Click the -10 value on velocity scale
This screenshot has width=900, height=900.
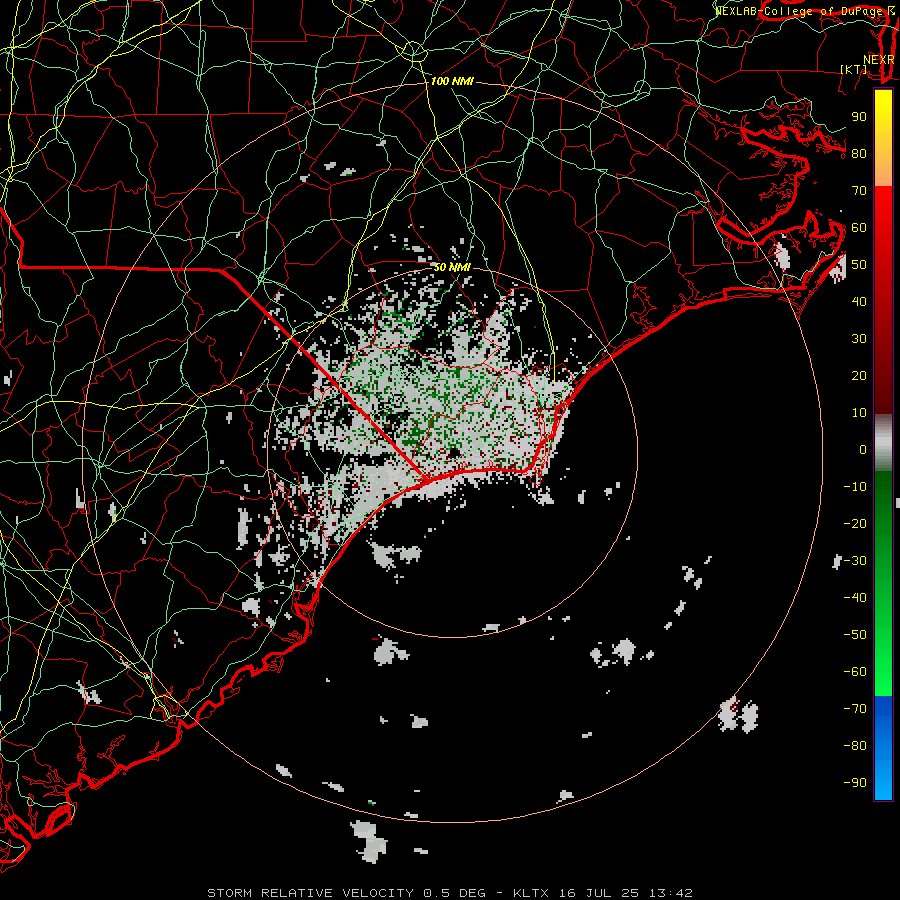click(855, 487)
